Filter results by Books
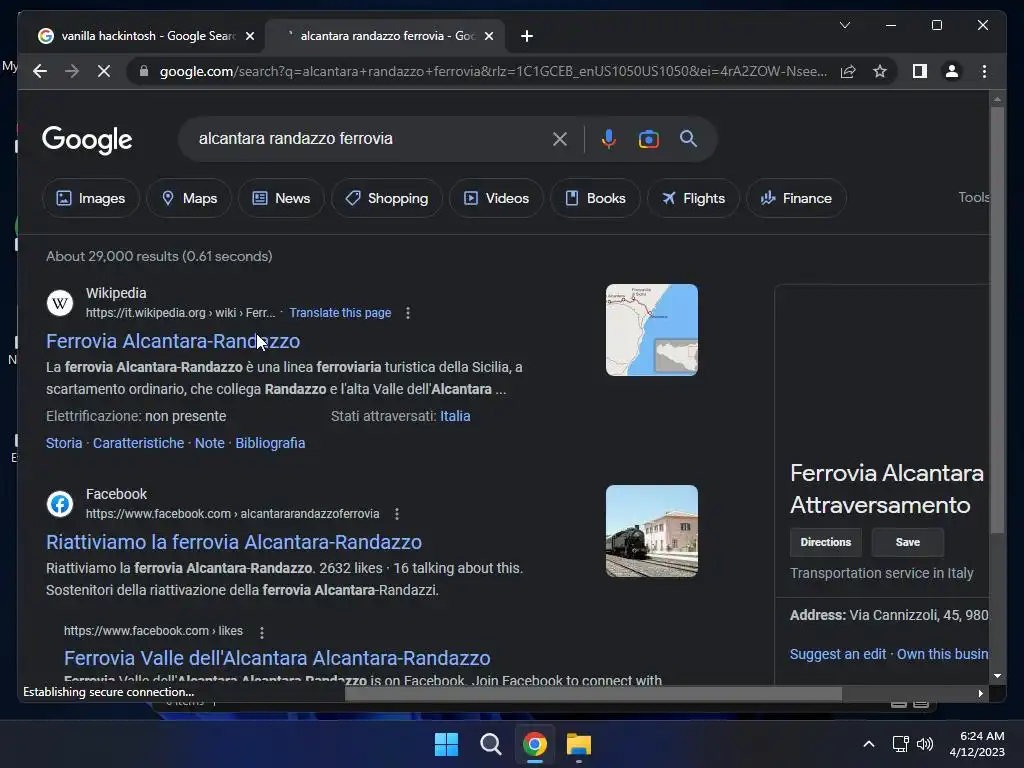Screen dimensions: 1024x768 [x=595, y=198]
